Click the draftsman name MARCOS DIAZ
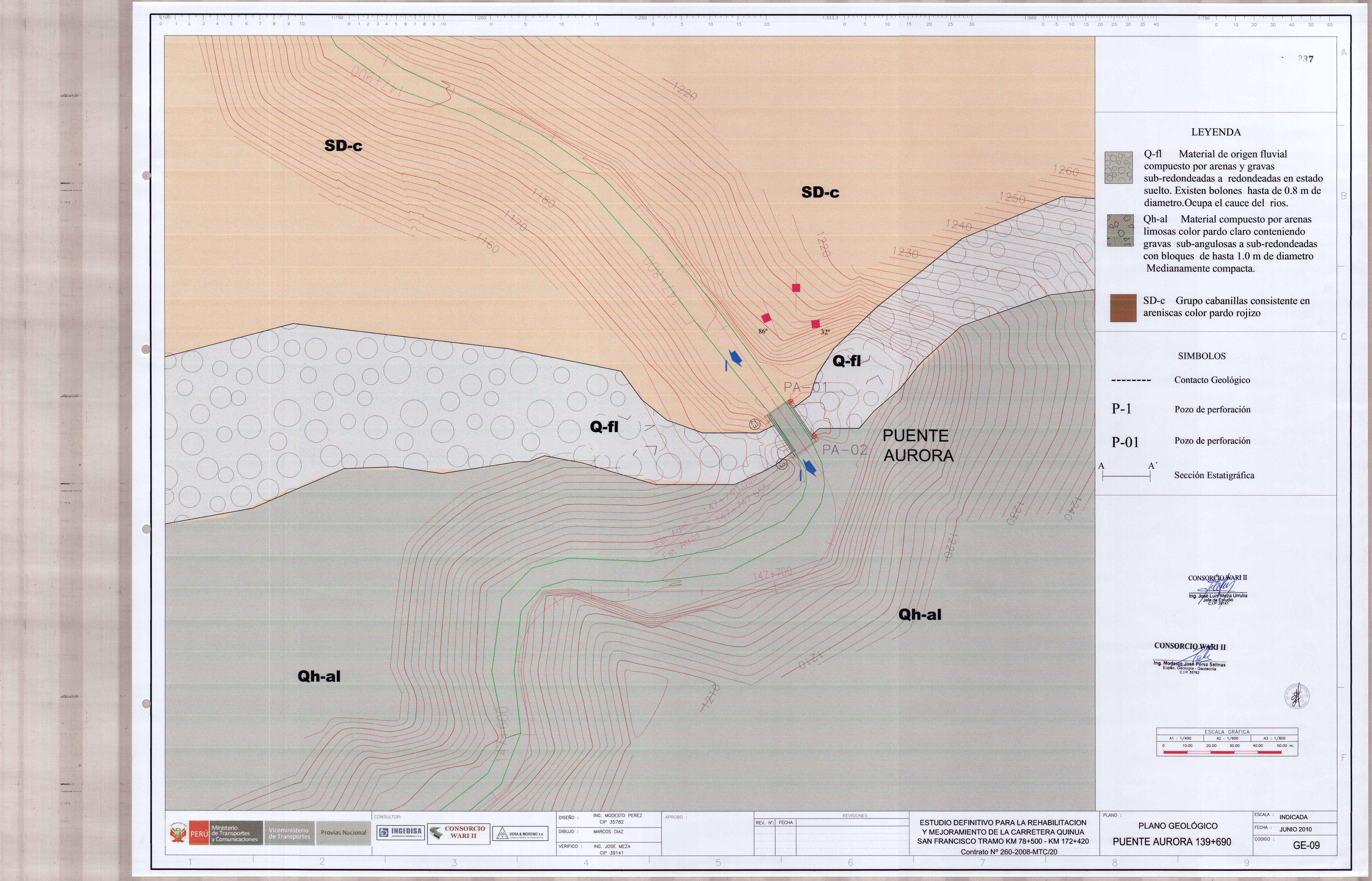 608,832
